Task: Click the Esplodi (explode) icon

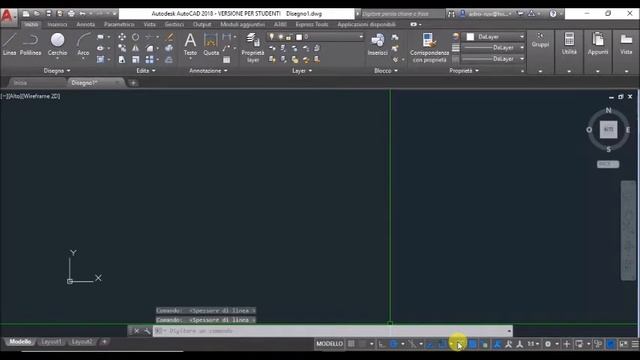Action: click(x=169, y=48)
